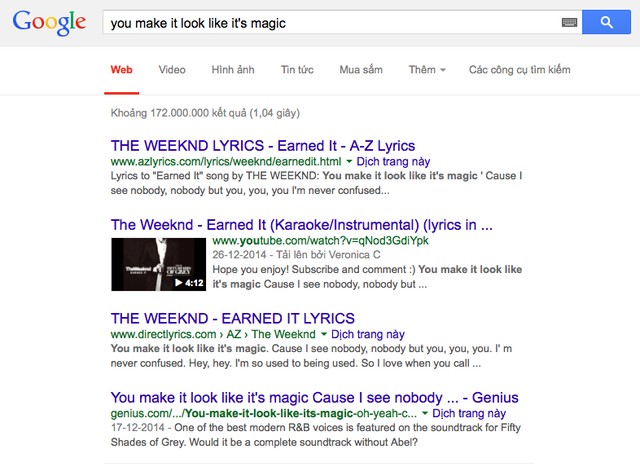Click the Earned It video thumbnail

(x=158, y=265)
